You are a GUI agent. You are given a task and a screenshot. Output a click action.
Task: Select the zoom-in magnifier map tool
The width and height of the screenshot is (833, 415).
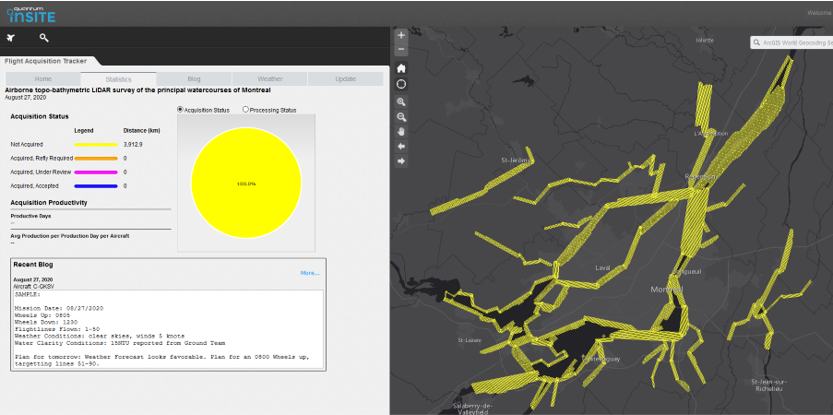pos(401,102)
